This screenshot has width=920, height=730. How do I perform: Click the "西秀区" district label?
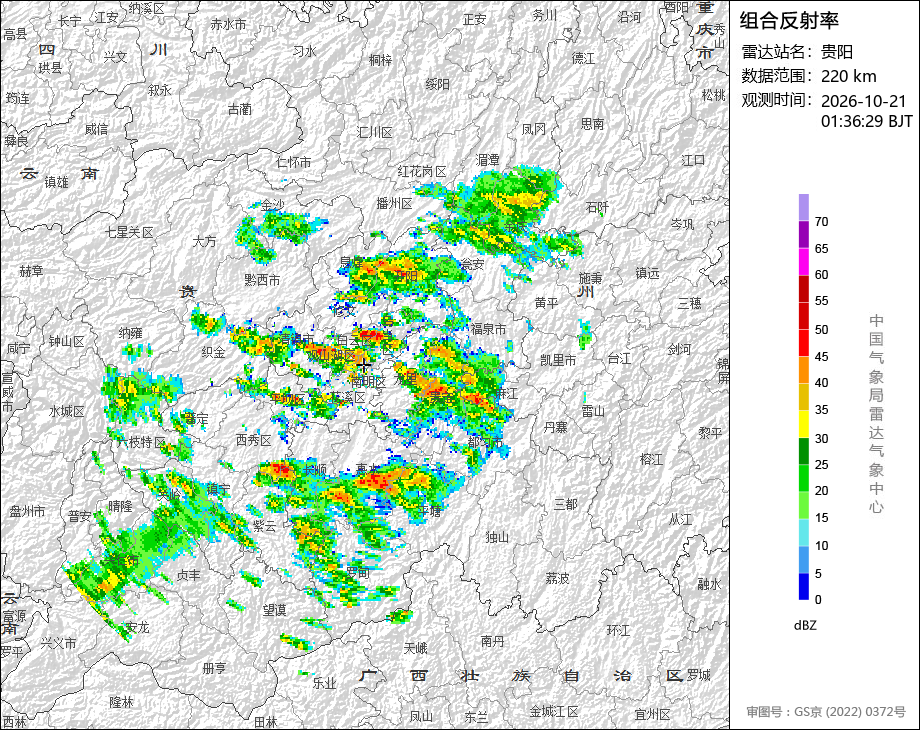coord(253,440)
